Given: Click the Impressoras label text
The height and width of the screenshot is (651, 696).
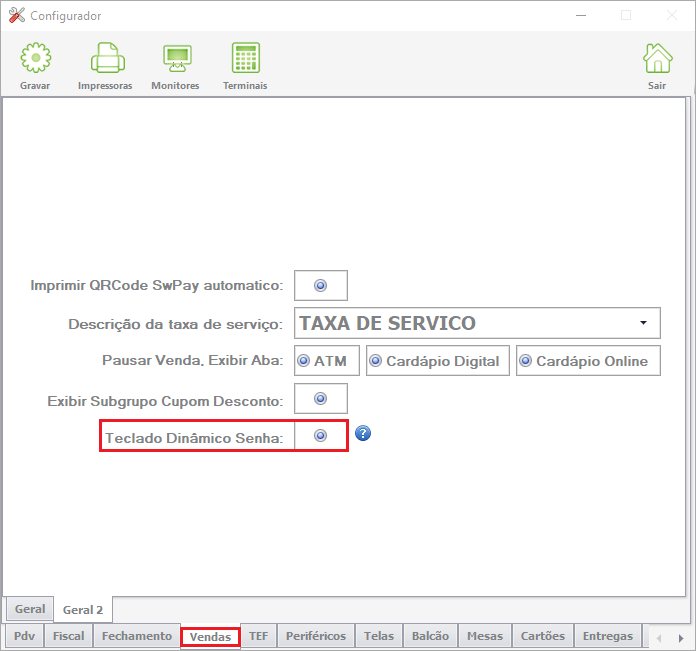Looking at the screenshot, I should point(105,86).
